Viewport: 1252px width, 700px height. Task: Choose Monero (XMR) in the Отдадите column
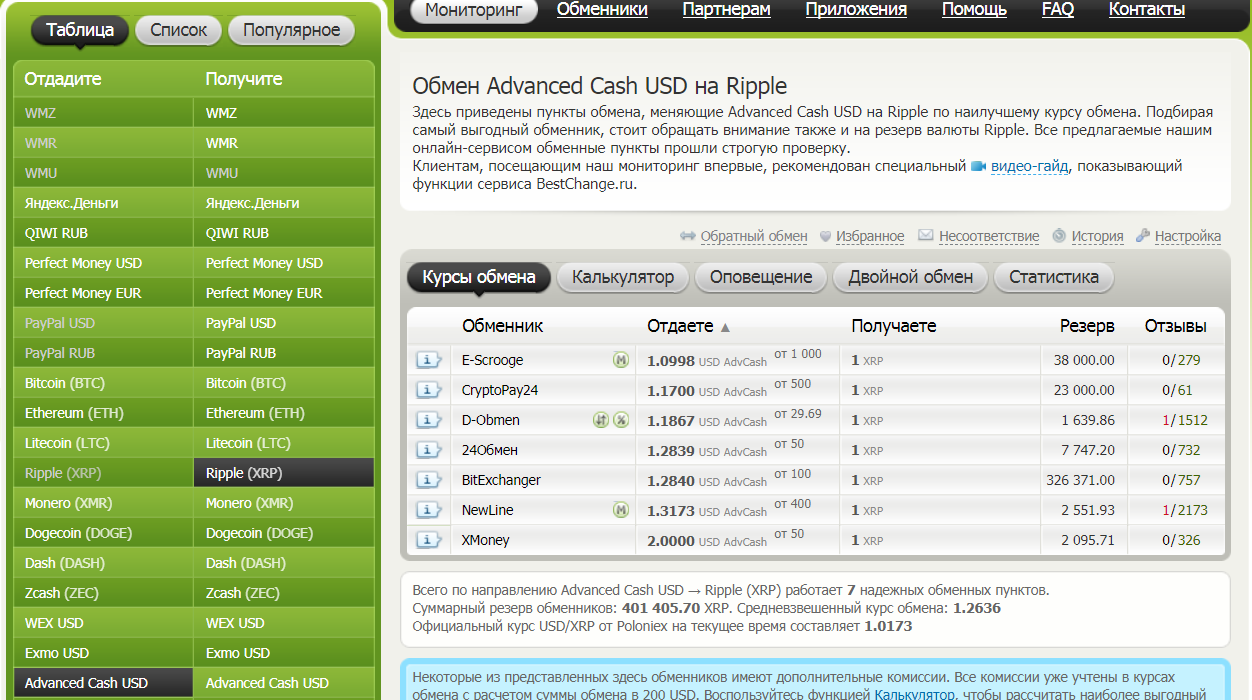pyautogui.click(x=104, y=503)
